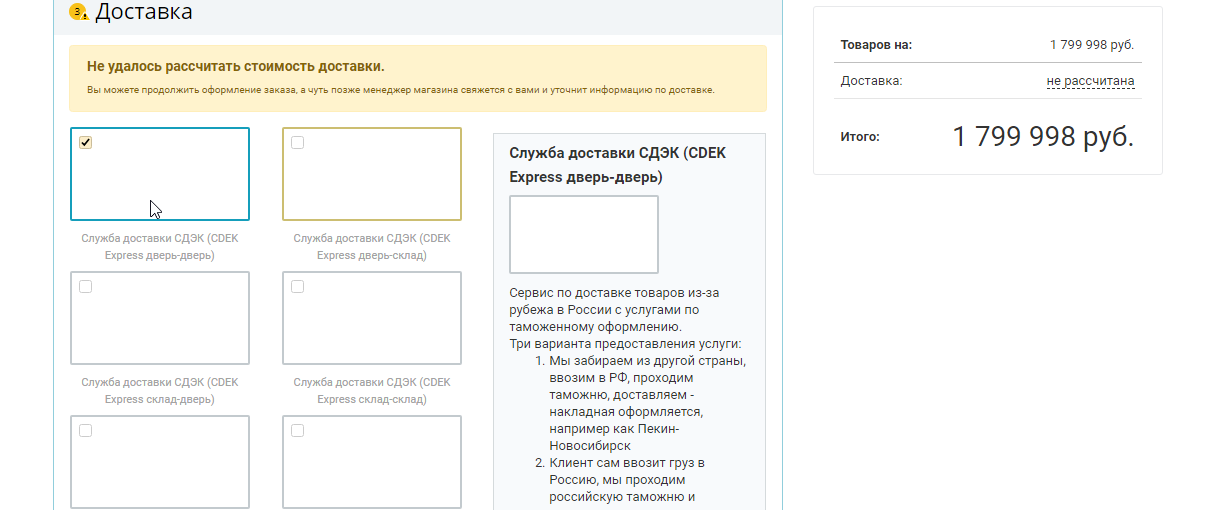Click the 'Служба доставки СДЭК (CDEK Express дверь-дверь)' description panel title
The image size is (1216, 510).
tap(618, 165)
